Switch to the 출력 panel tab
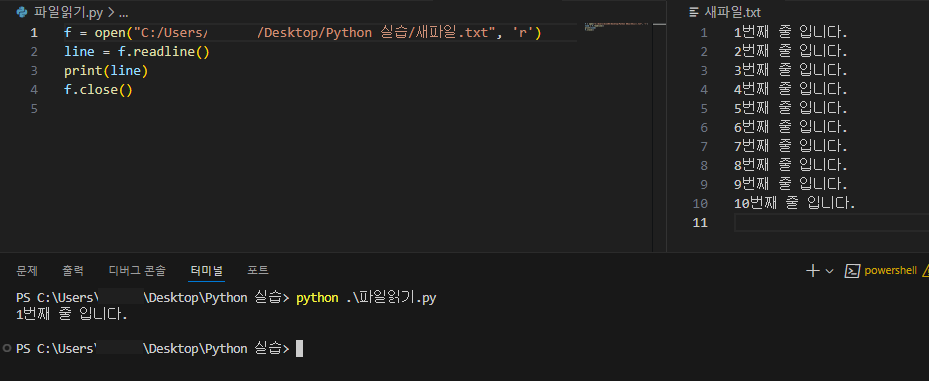929x381 pixels. pos(73,271)
